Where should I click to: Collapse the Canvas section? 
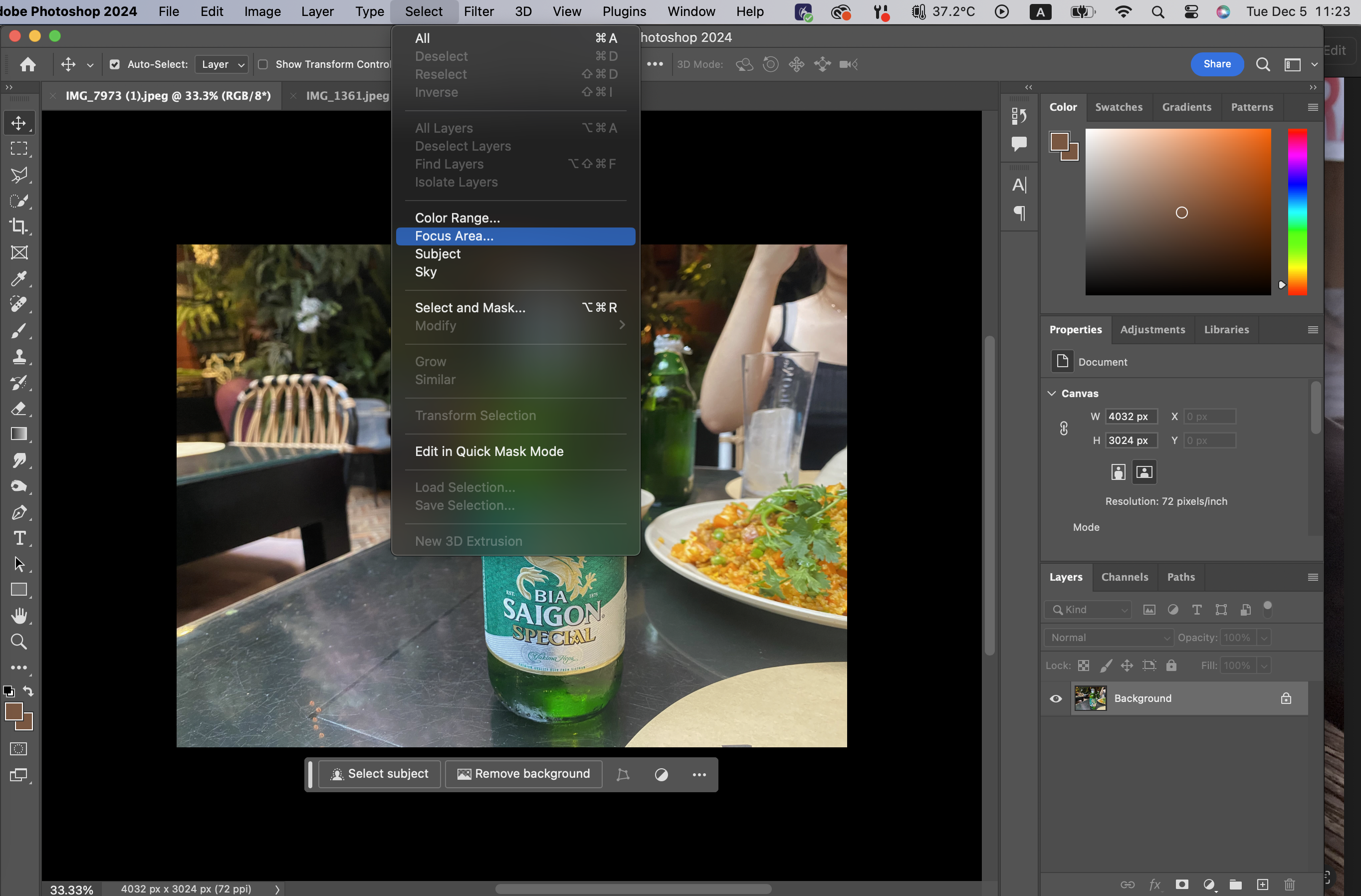coord(1051,394)
